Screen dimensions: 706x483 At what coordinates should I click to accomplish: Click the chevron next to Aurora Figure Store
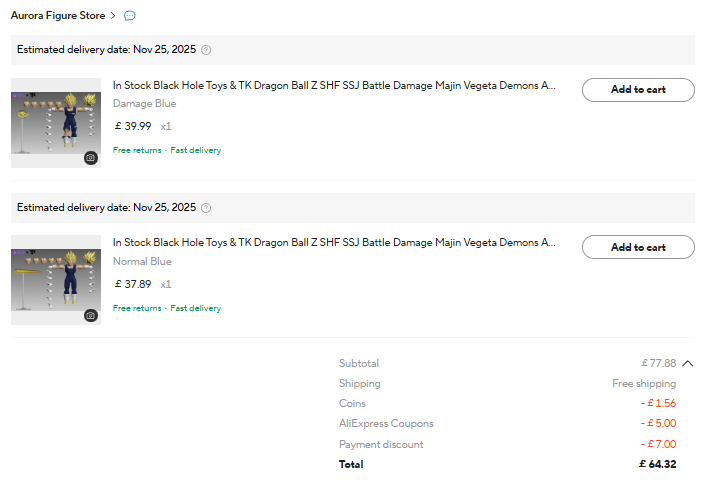113,16
